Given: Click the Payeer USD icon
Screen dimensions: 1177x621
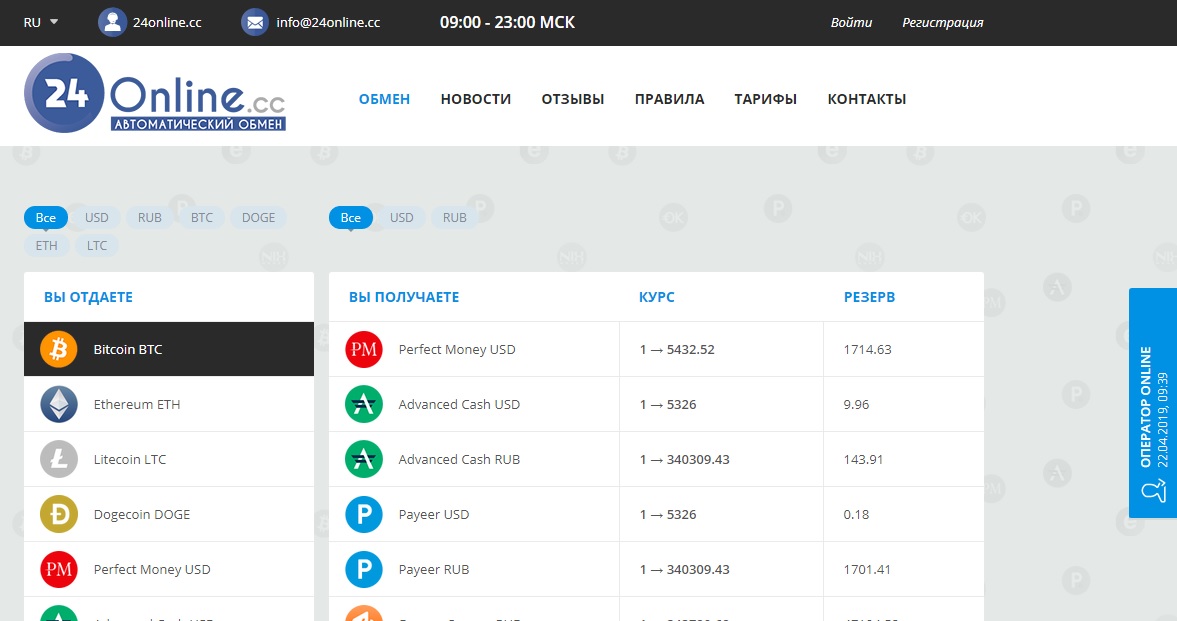Looking at the screenshot, I should click(x=364, y=515).
